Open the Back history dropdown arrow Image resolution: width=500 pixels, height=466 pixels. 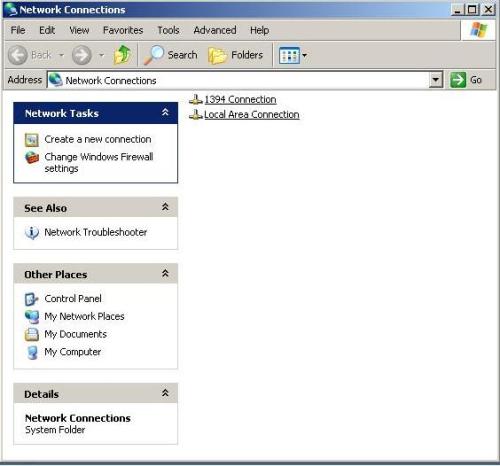(x=62, y=55)
